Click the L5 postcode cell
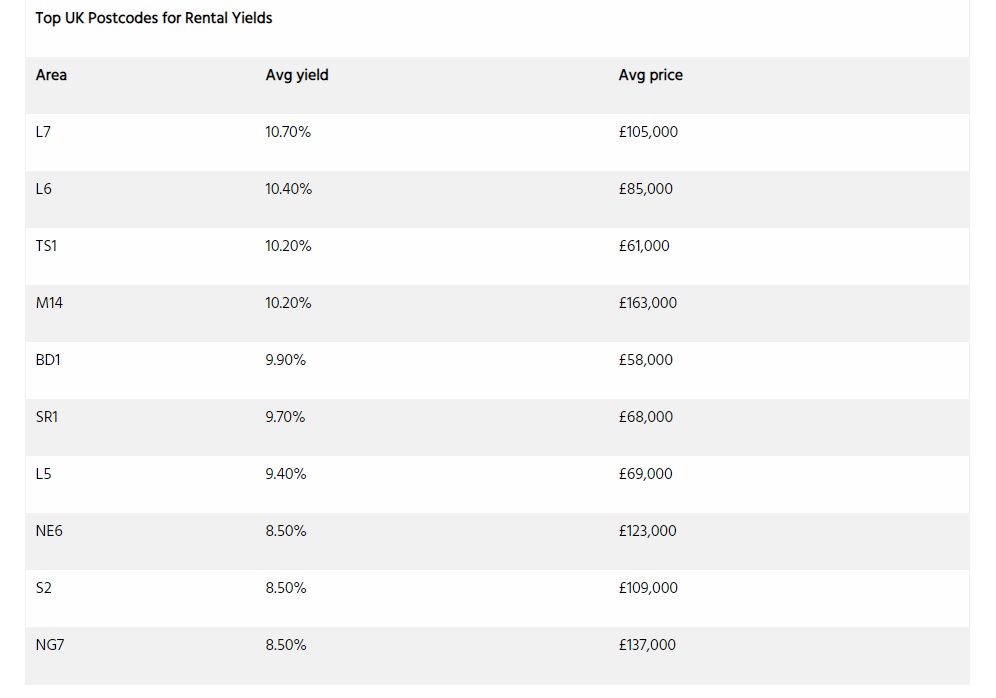 coord(43,474)
